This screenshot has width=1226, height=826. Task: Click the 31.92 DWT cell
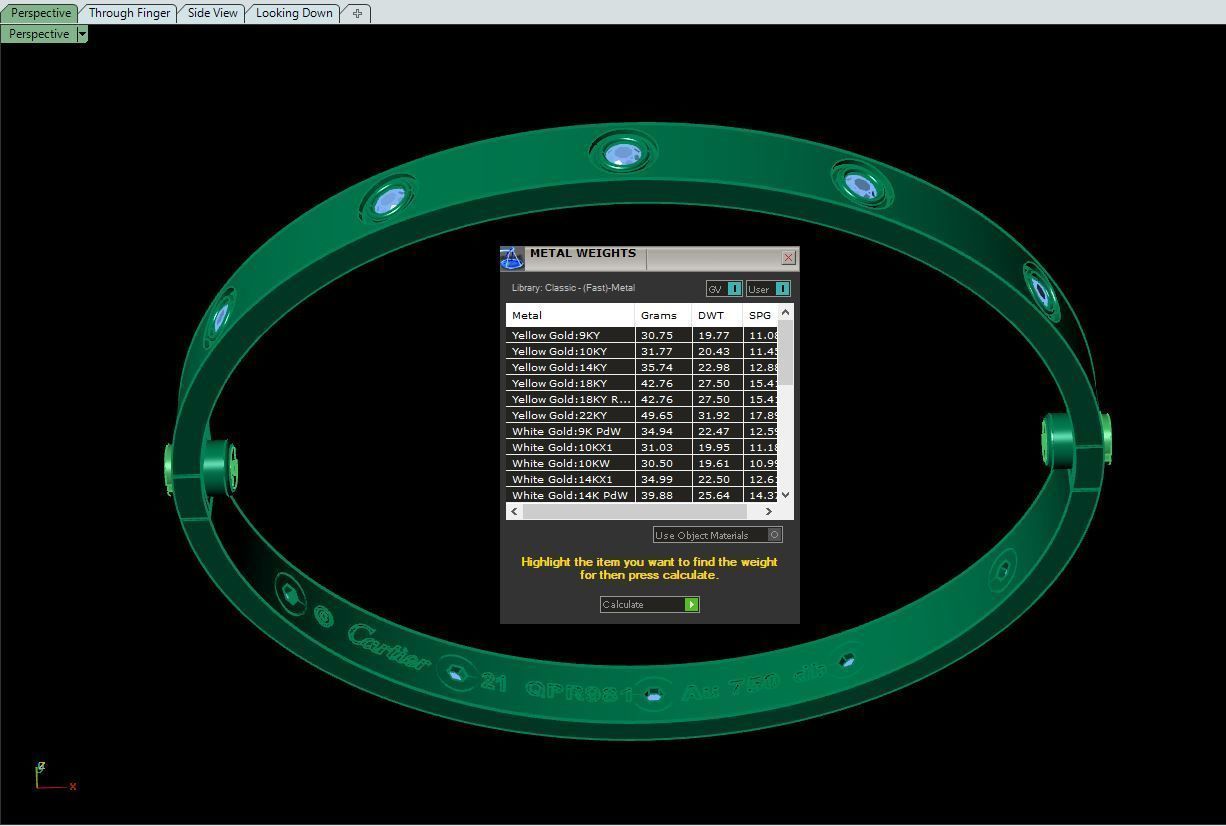point(717,415)
